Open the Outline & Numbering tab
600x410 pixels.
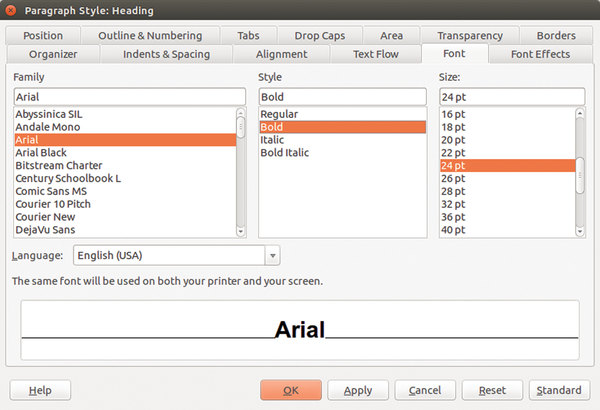[x=150, y=36]
